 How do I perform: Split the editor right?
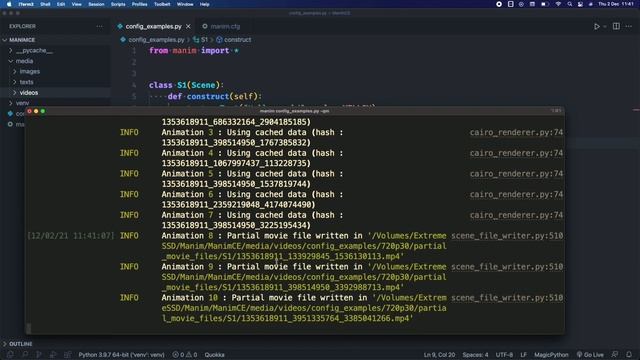coord(616,26)
